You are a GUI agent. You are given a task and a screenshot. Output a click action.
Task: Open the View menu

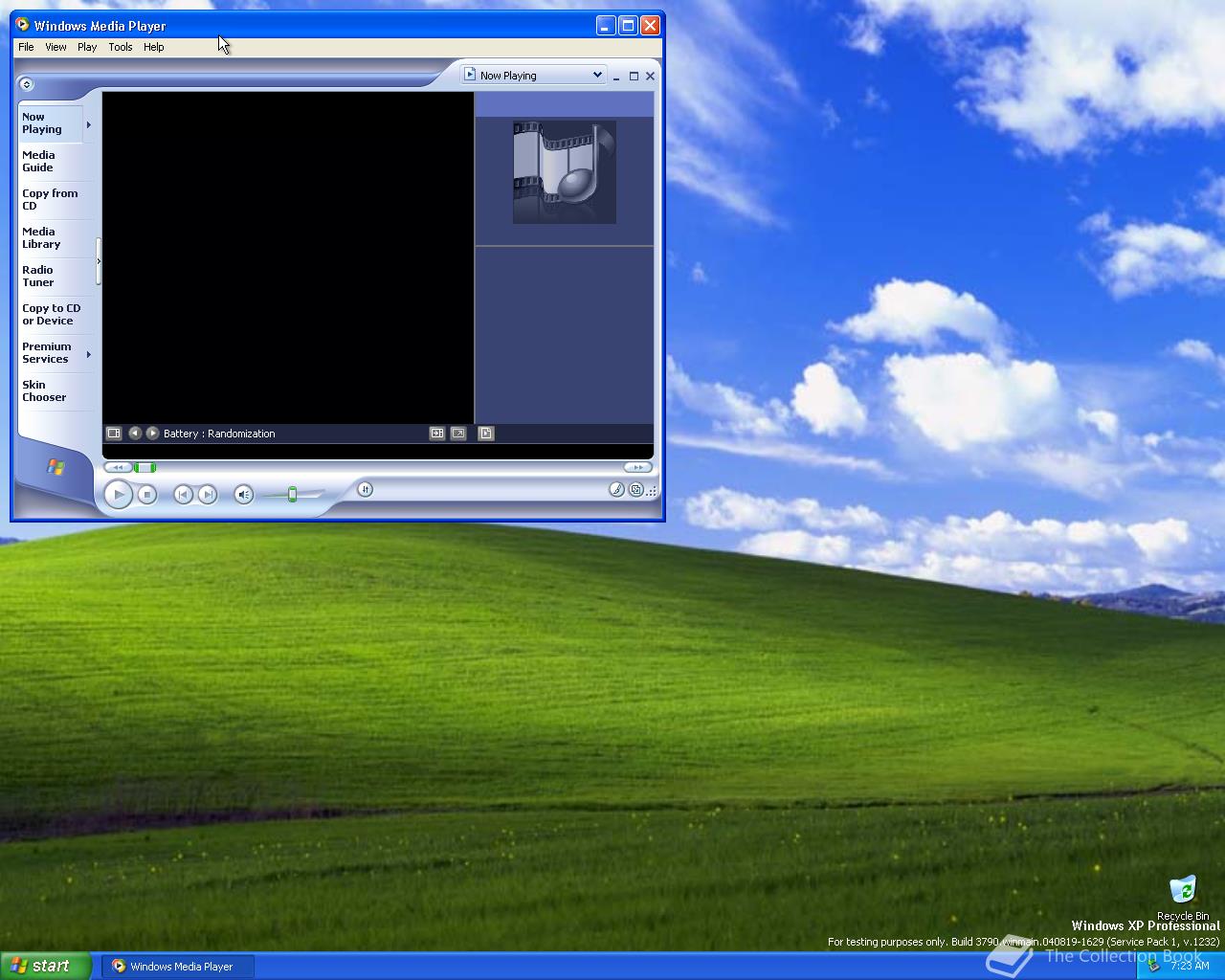(x=56, y=47)
